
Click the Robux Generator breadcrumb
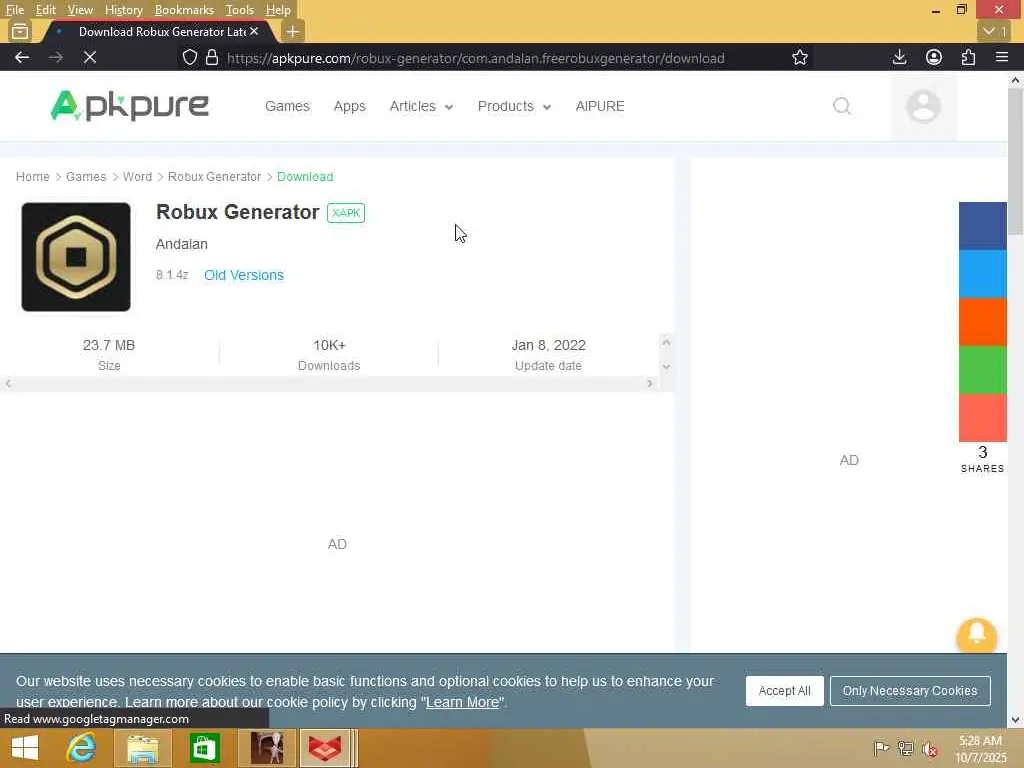click(x=214, y=176)
